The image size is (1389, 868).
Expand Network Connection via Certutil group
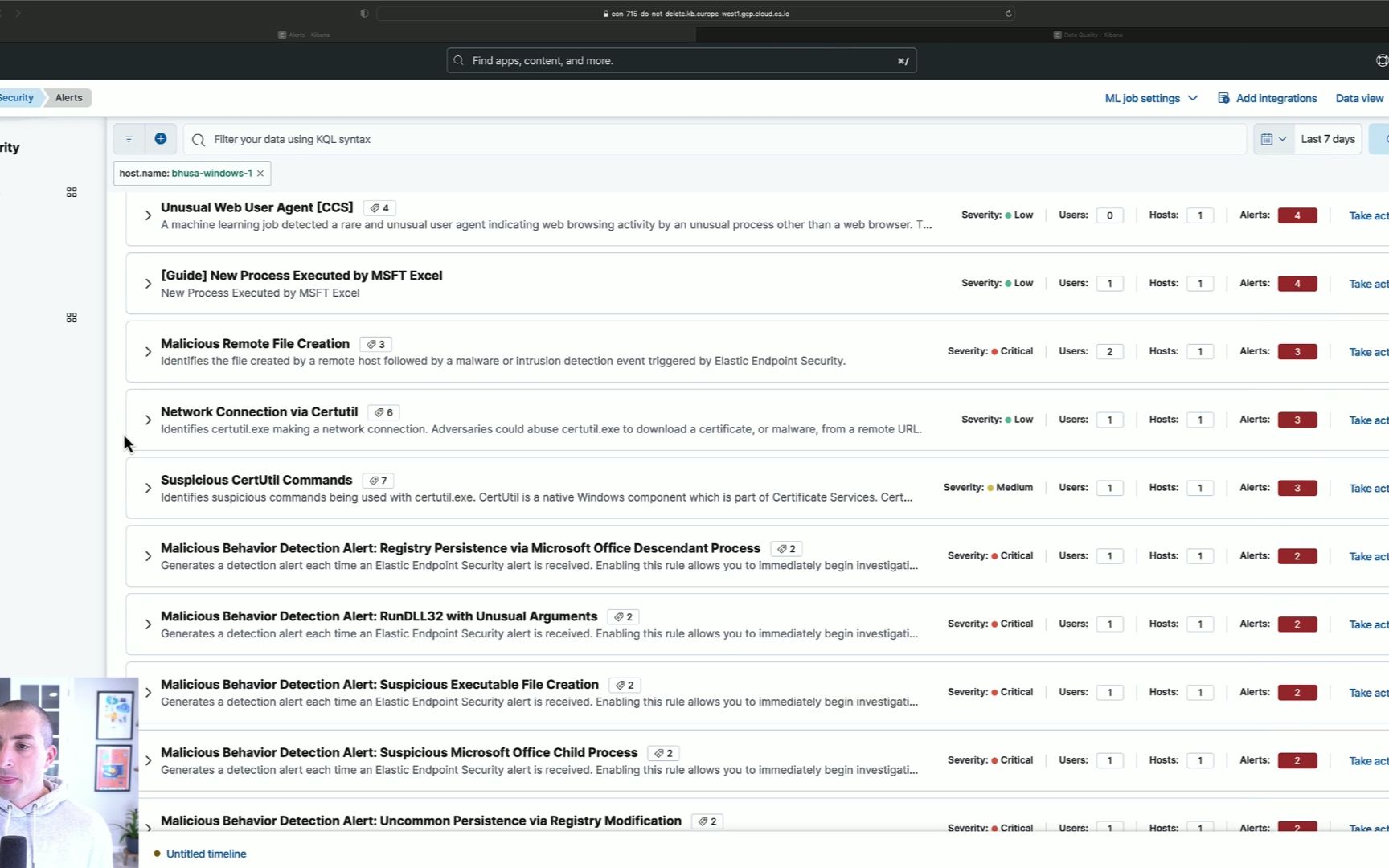click(148, 420)
